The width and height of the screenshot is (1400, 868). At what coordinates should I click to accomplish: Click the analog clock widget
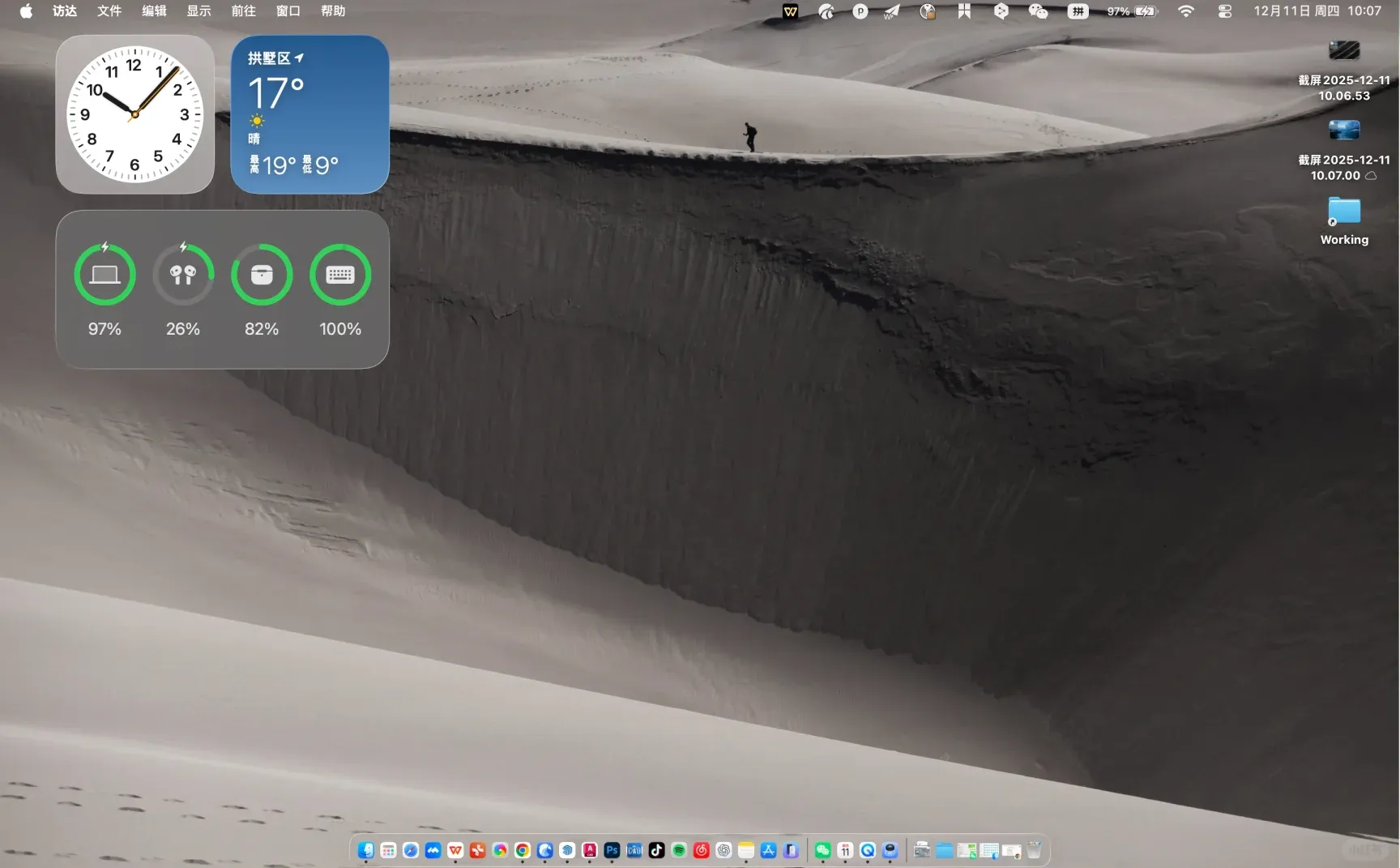pyautogui.click(x=134, y=114)
